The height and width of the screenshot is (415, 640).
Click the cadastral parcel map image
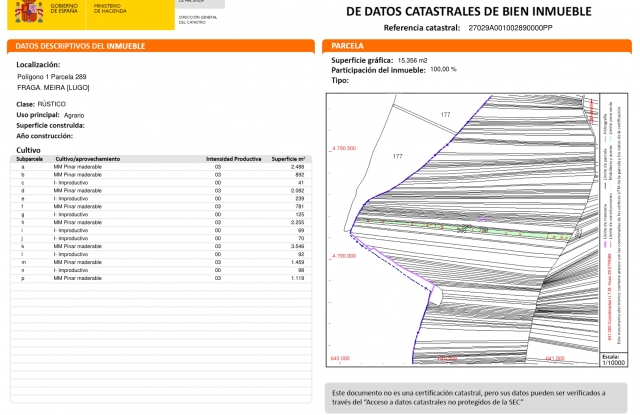[463, 230]
